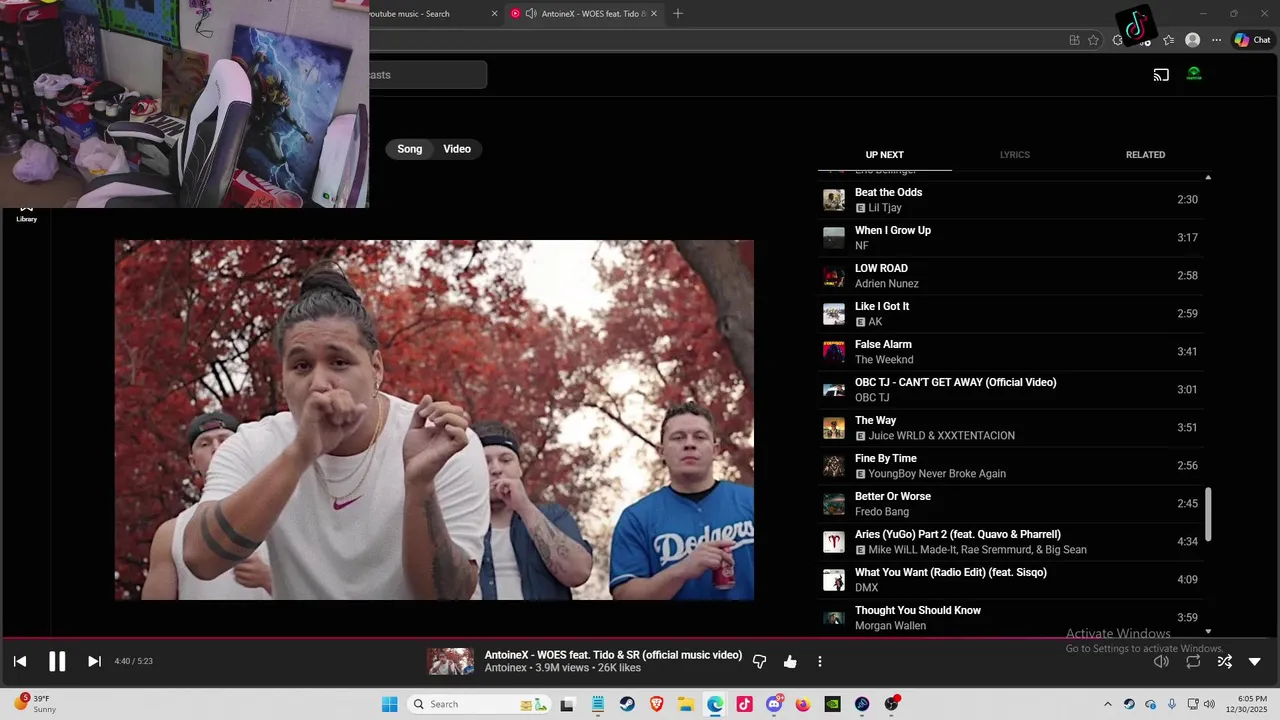Click the queue list scrollbar thumb

[x=1208, y=515]
